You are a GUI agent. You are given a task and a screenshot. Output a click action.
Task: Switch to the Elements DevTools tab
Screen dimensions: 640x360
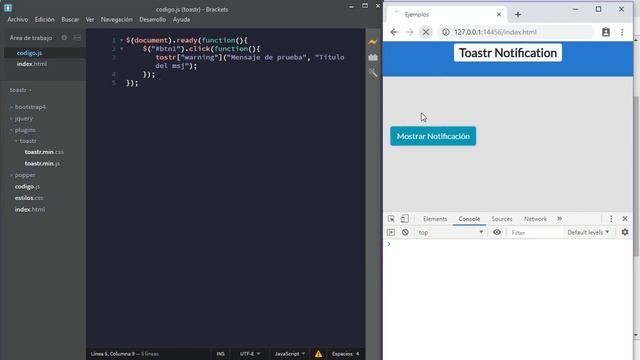[435, 219]
